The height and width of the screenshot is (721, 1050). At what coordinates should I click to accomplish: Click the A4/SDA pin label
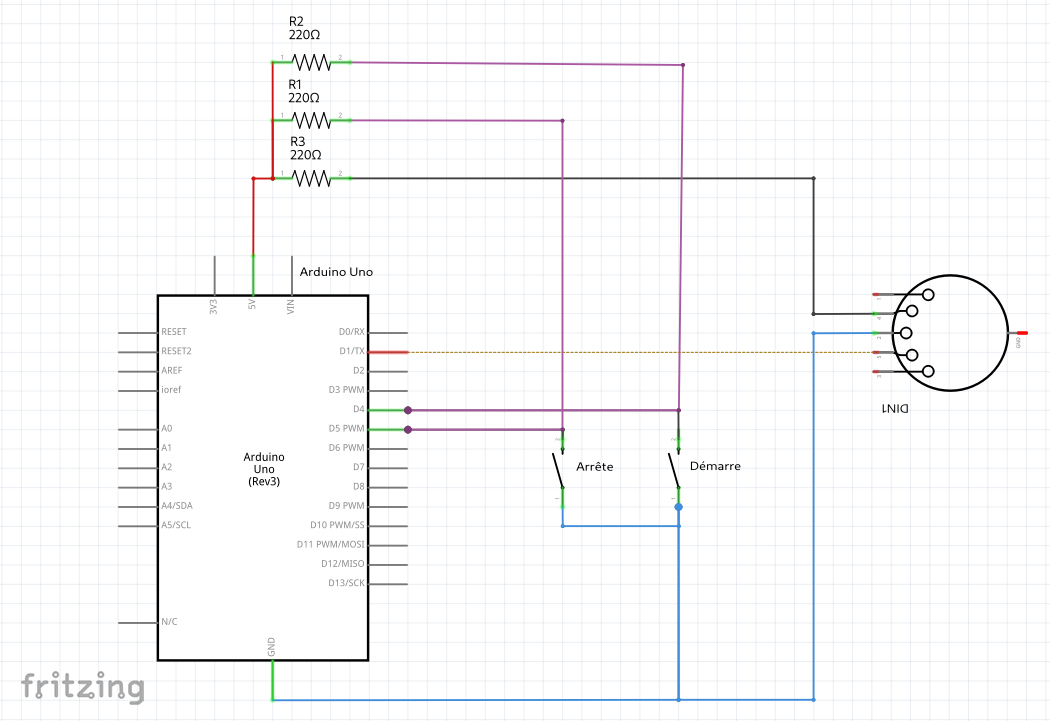tap(177, 505)
